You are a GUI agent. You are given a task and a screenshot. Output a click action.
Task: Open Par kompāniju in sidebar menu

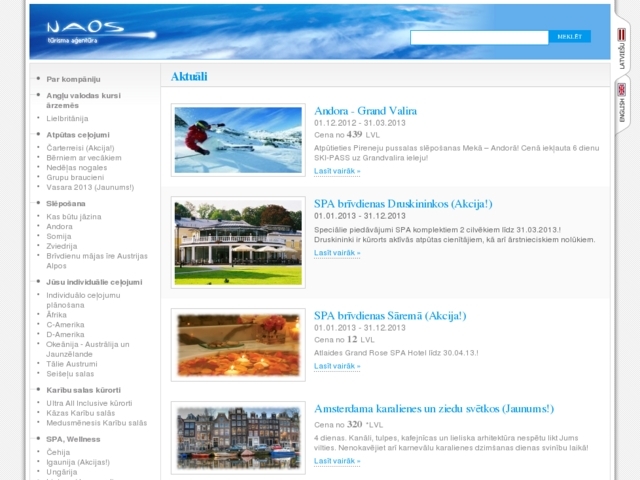pos(73,78)
